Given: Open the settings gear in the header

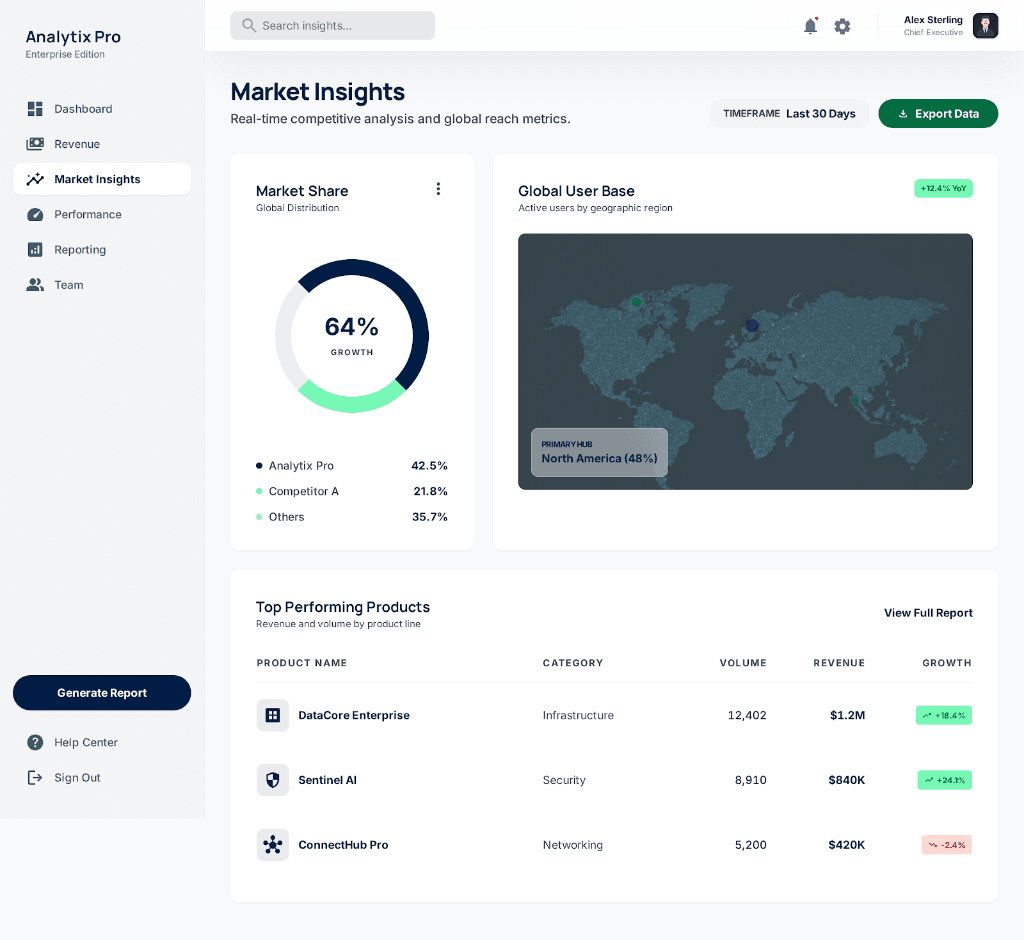Looking at the screenshot, I should pyautogui.click(x=842, y=26).
